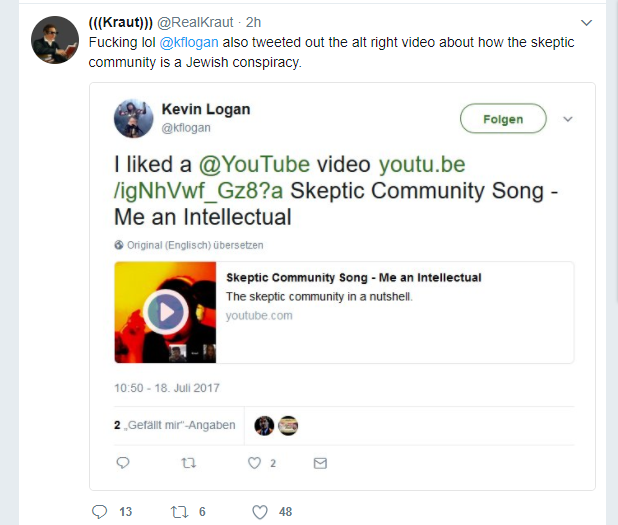Viewport: 618px width, 525px height.
Task: Click the Folgen follow button
Action: coord(503,119)
